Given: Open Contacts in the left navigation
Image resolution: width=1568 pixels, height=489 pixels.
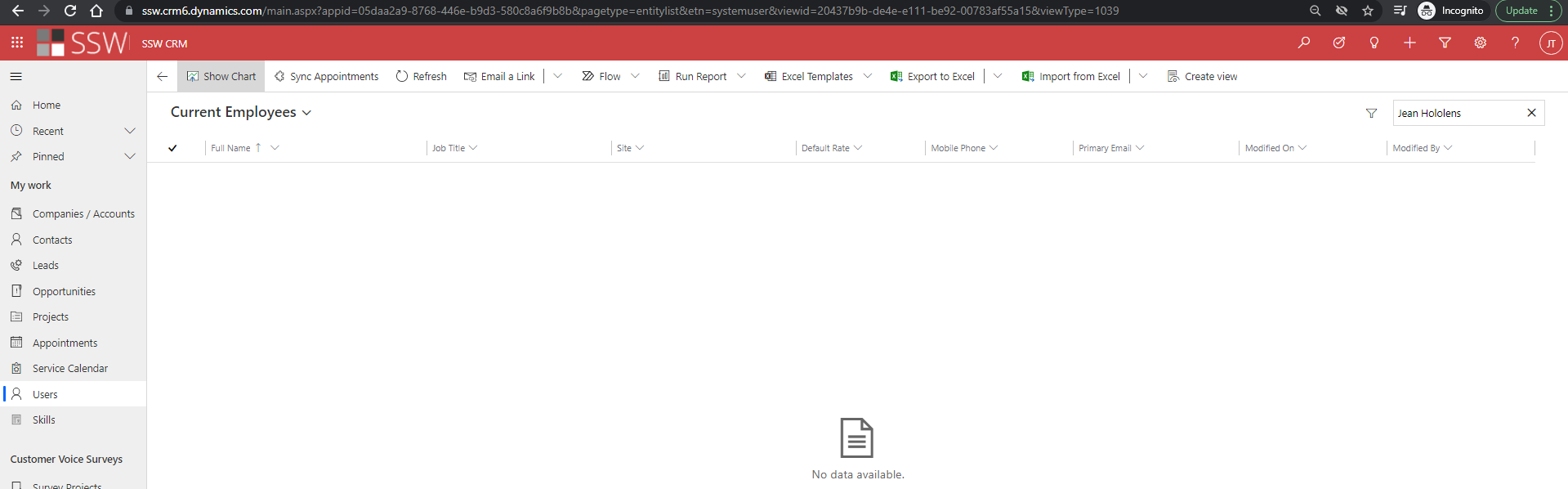Looking at the screenshot, I should [x=52, y=240].
